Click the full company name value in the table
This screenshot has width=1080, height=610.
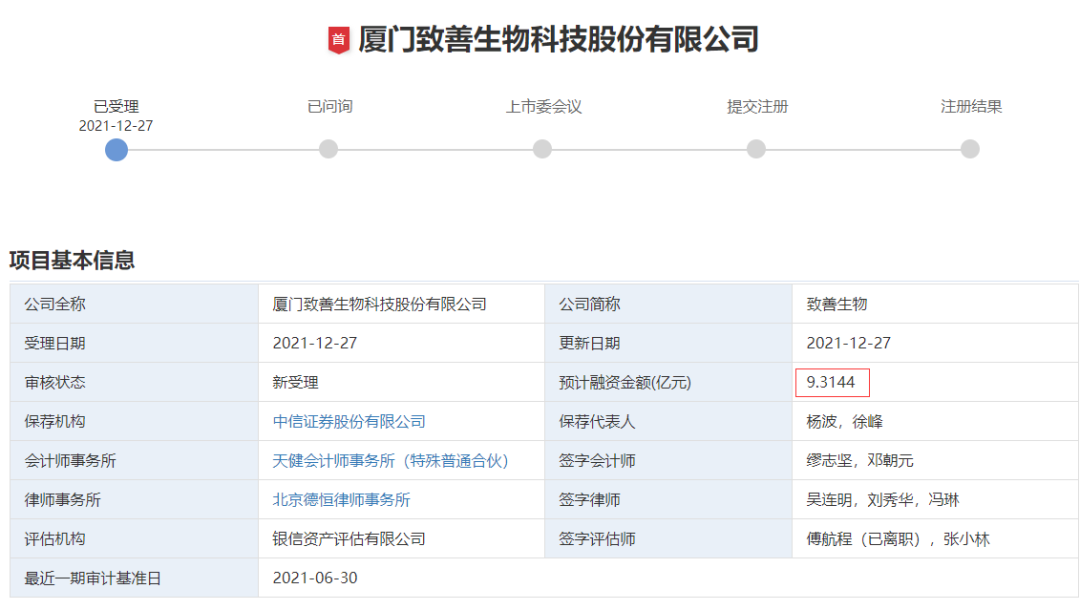point(380,304)
